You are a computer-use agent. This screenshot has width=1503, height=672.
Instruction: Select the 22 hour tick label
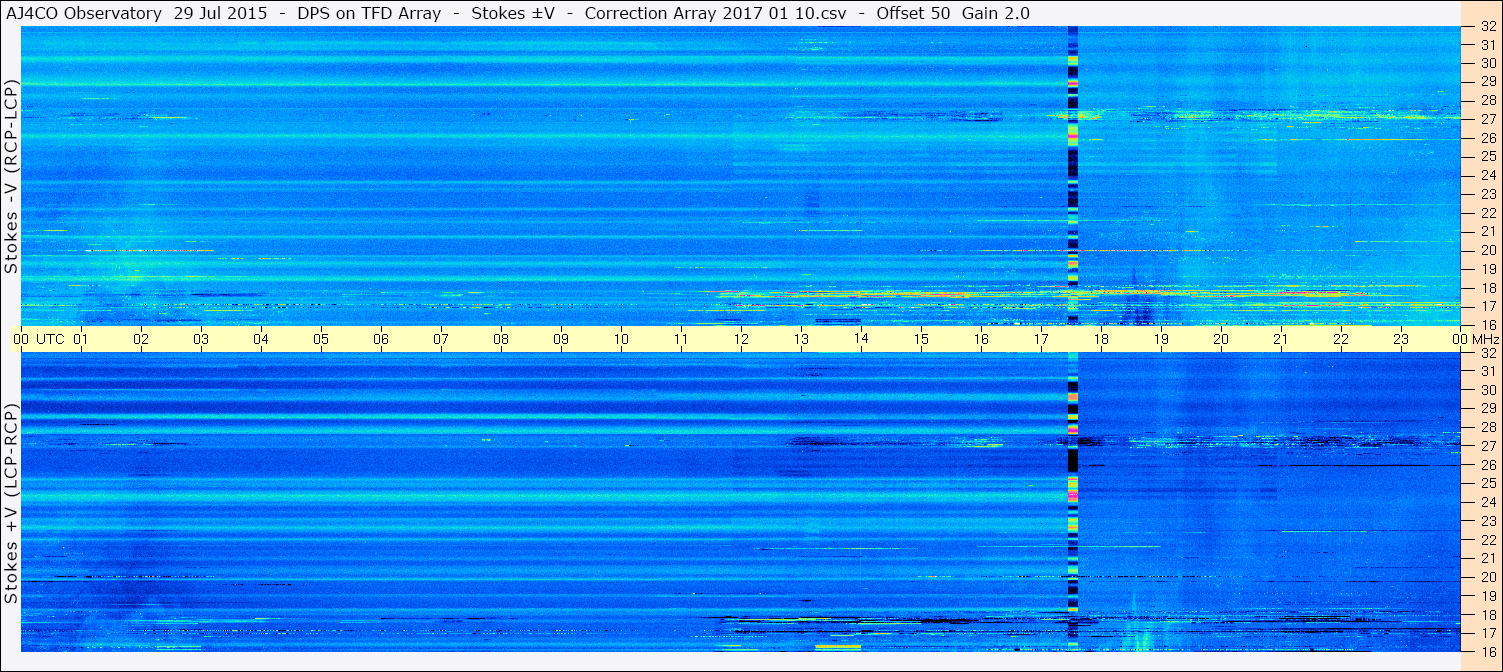click(x=1341, y=340)
